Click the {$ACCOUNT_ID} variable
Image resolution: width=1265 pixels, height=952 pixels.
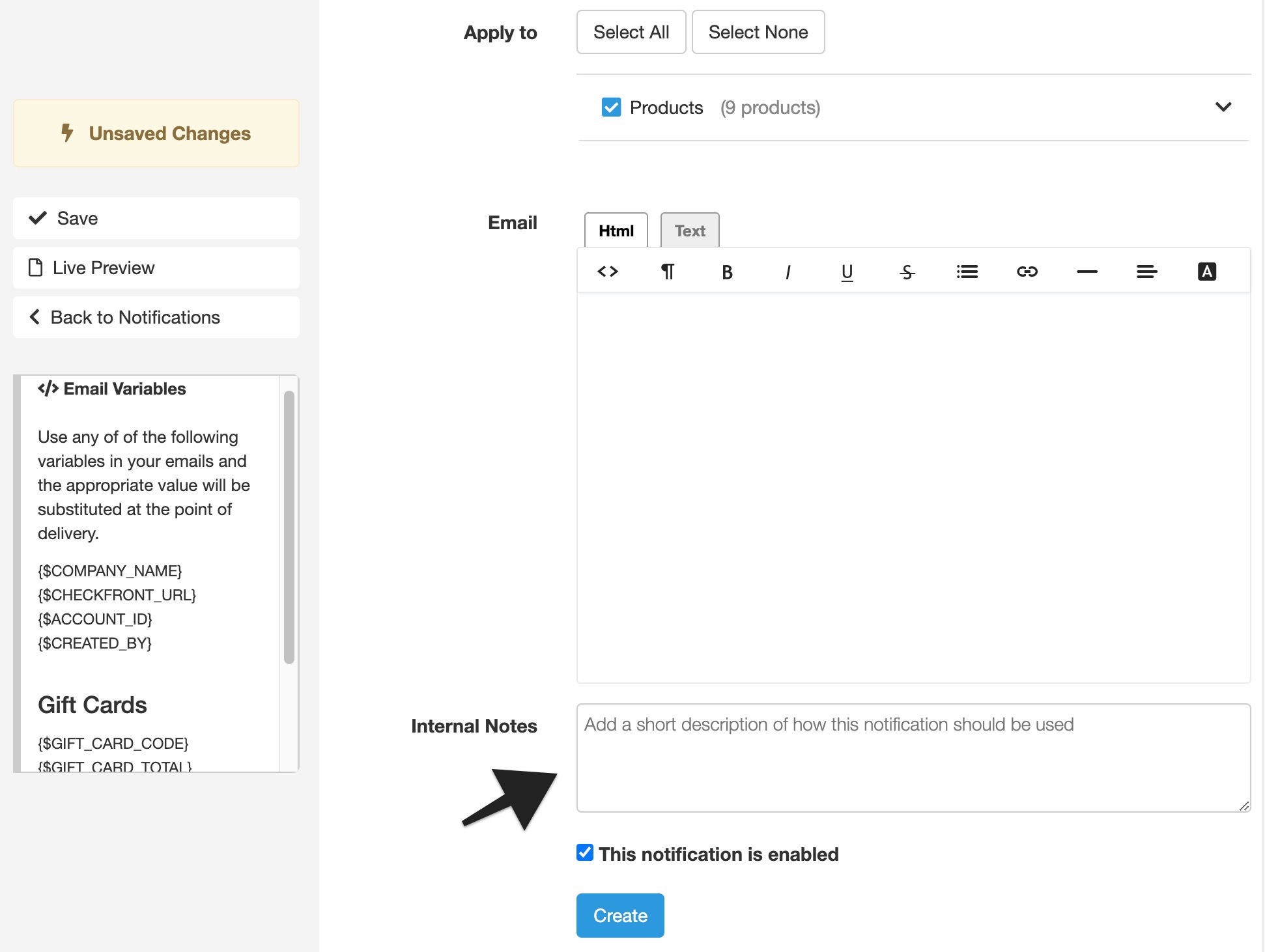point(95,619)
